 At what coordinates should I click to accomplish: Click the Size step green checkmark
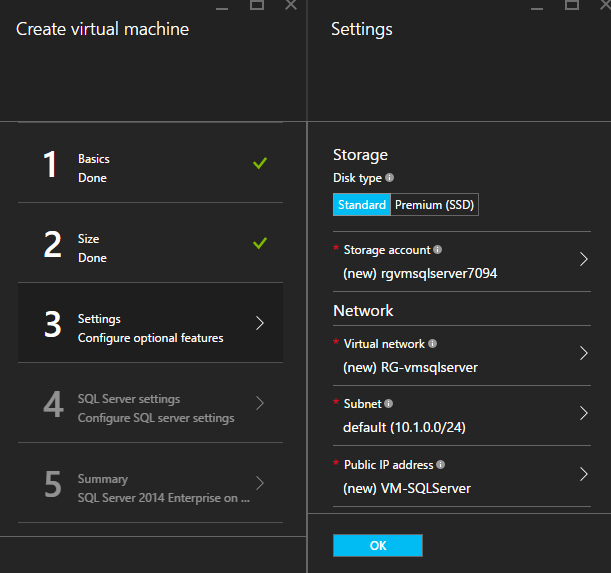pos(260,243)
